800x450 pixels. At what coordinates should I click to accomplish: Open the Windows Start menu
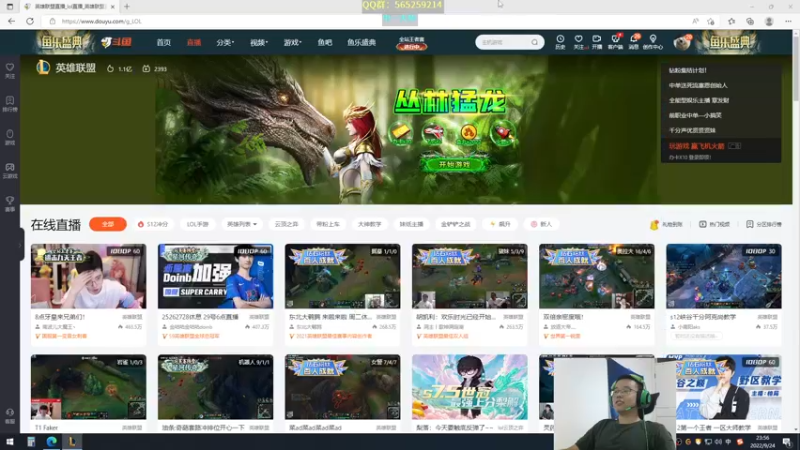click(x=9, y=442)
